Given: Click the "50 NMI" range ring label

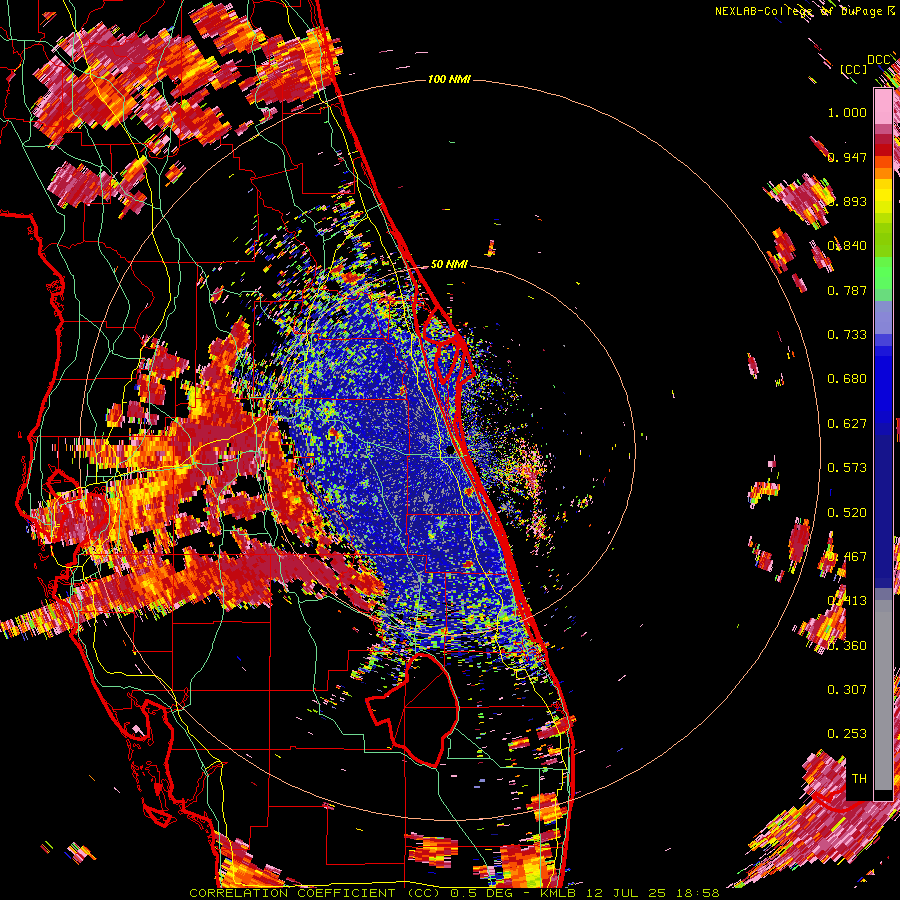Looking at the screenshot, I should click(449, 264).
